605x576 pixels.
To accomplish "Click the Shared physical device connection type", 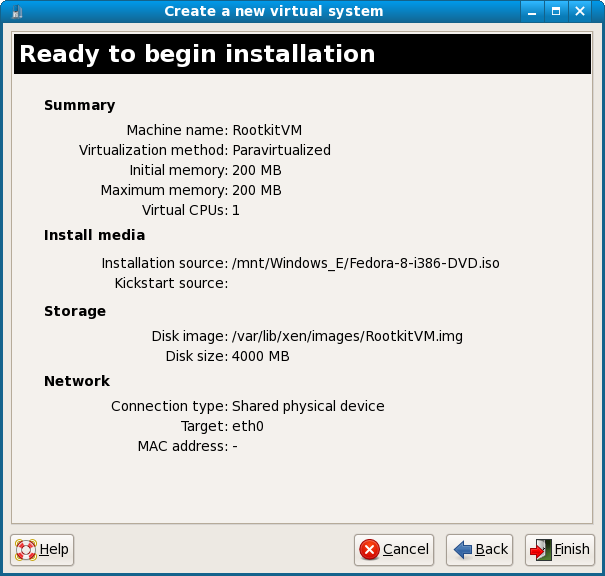I will 308,406.
